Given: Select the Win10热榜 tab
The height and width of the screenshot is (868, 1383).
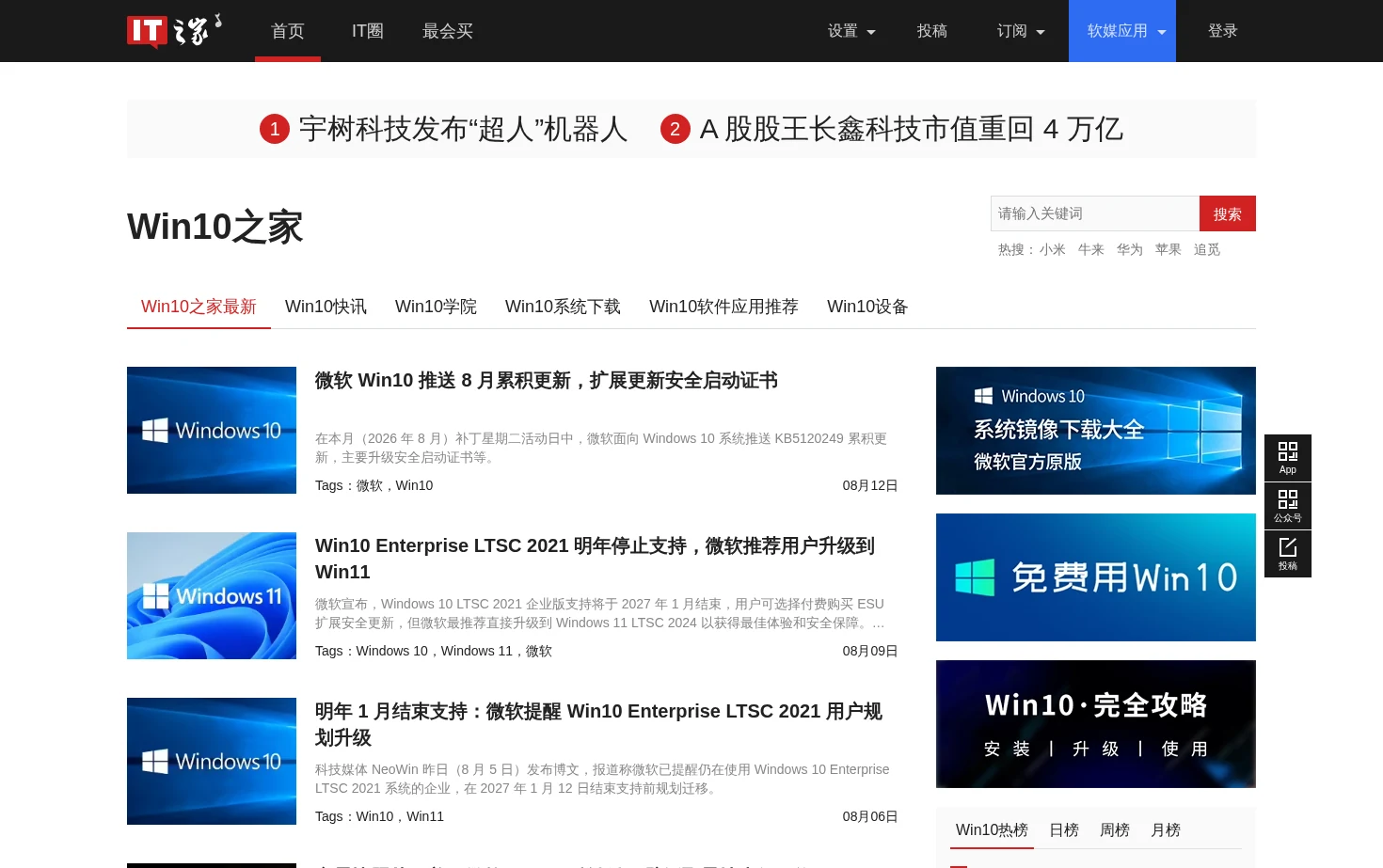Looking at the screenshot, I should click(992, 829).
